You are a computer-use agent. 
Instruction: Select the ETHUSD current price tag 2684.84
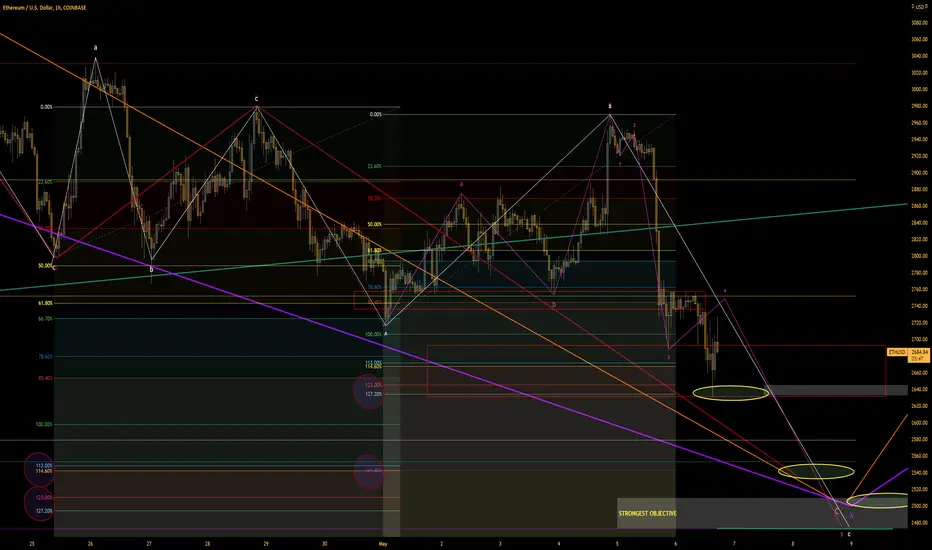pyautogui.click(x=908, y=355)
